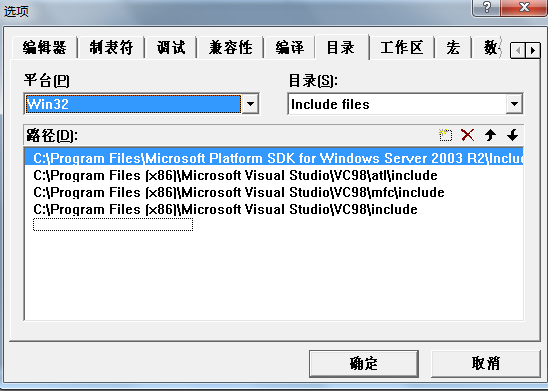This screenshot has height=391, width=548.
Task: Select the VC98\include path row
Action: [274, 209]
